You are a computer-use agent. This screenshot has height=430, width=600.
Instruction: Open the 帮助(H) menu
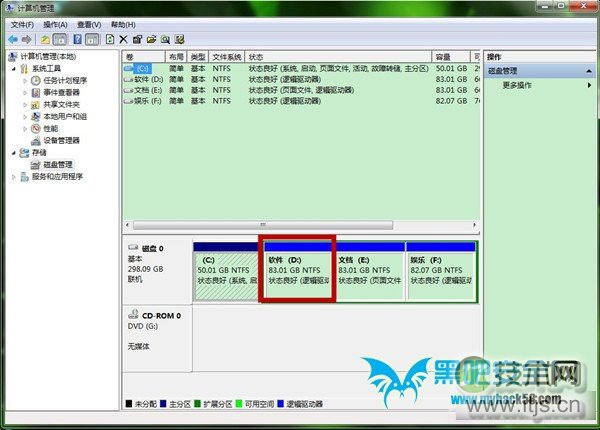[123, 25]
